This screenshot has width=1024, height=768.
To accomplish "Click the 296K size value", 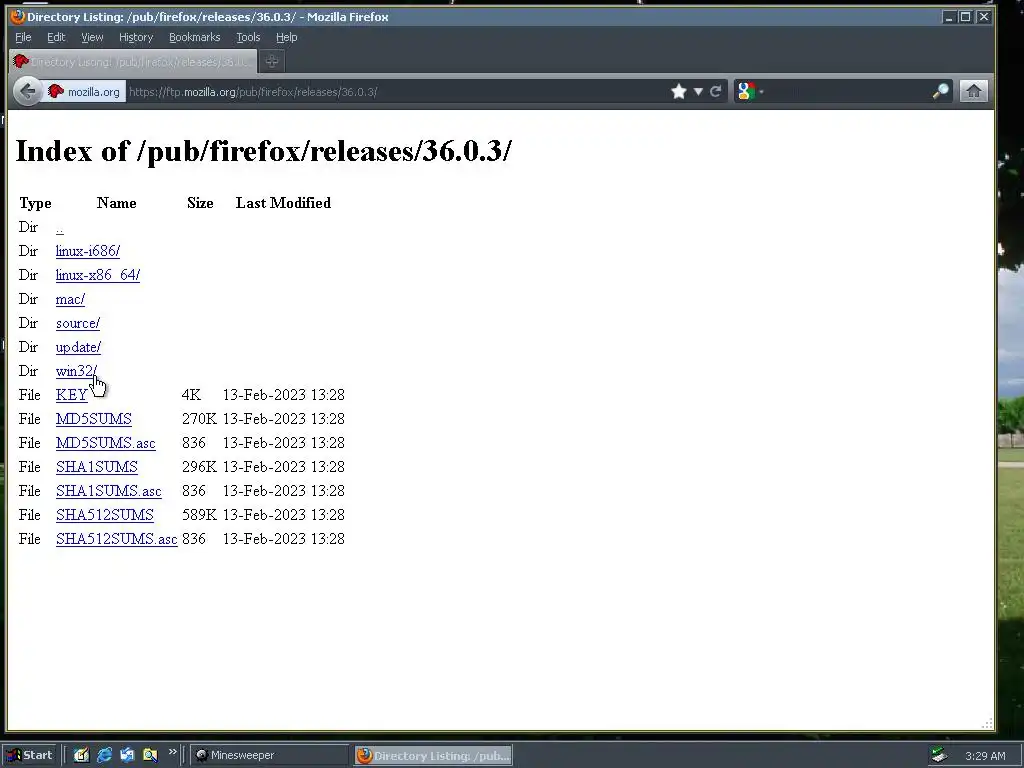I will pyautogui.click(x=199, y=467).
